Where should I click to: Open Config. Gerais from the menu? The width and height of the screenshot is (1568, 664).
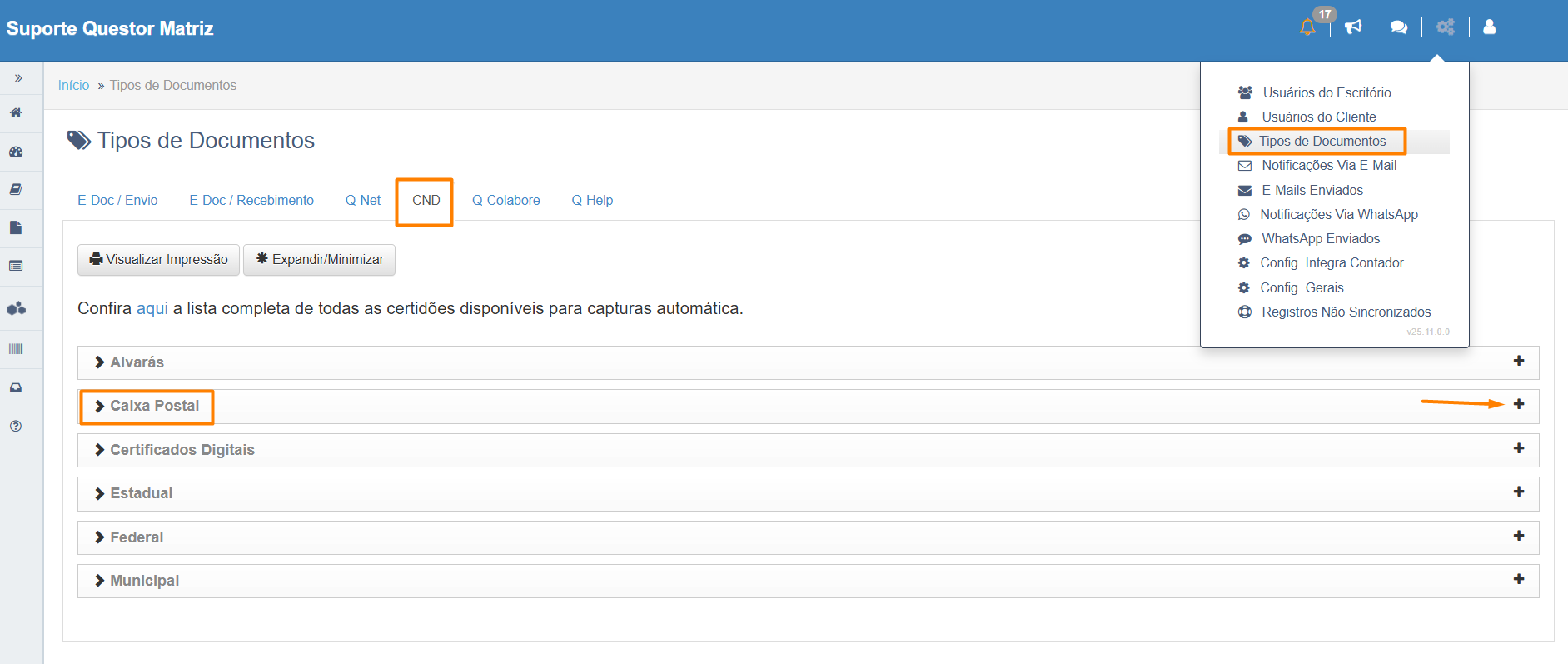coord(1302,288)
